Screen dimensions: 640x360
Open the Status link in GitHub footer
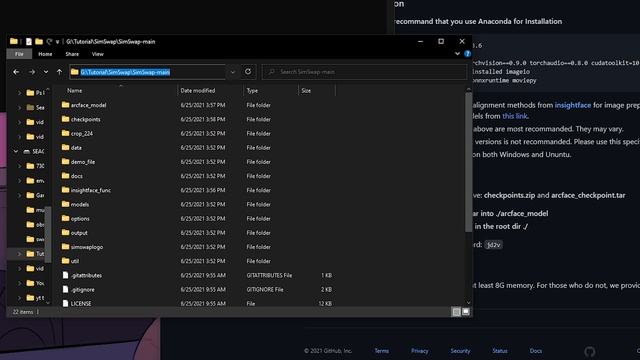pos(500,351)
